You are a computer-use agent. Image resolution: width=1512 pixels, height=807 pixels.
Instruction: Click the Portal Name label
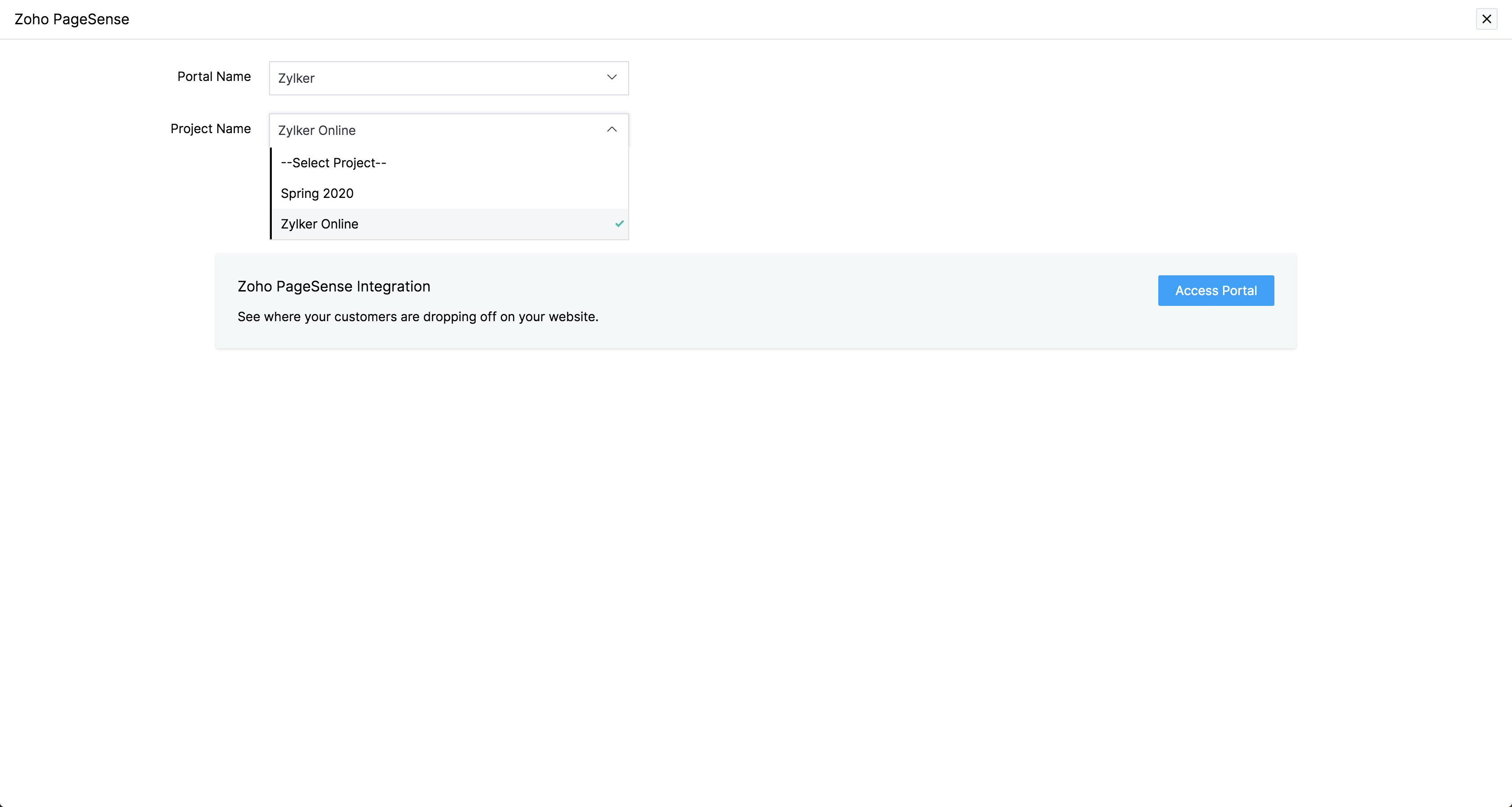click(x=214, y=76)
